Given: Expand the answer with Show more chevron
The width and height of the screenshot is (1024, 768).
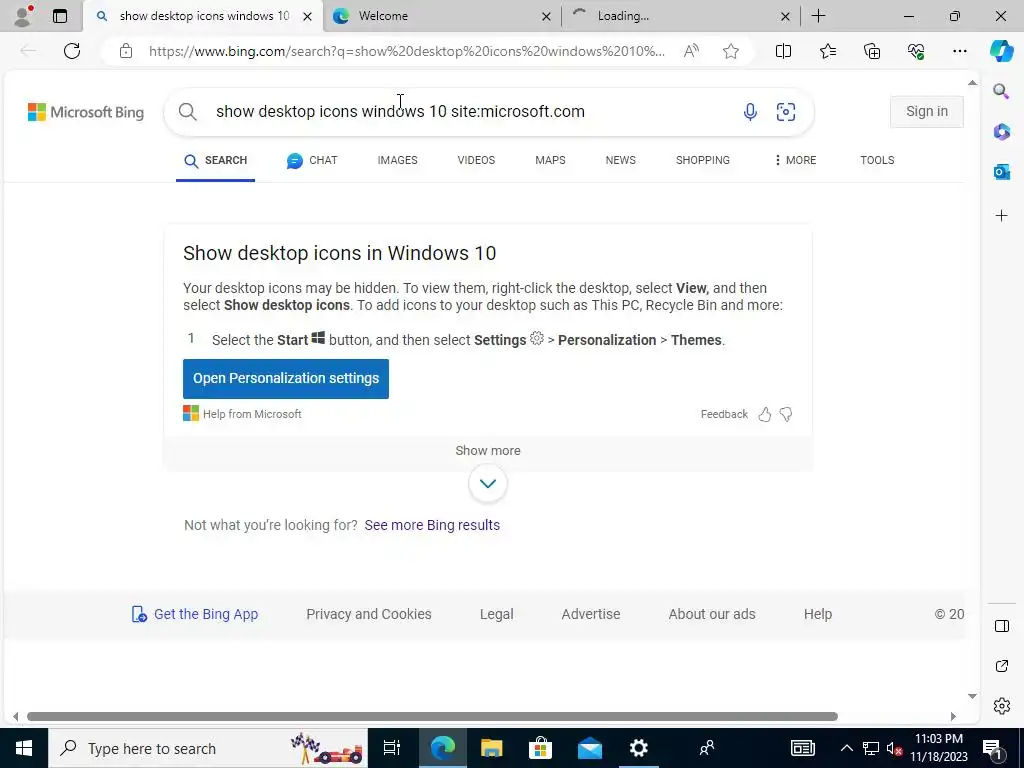Looking at the screenshot, I should 488,483.
